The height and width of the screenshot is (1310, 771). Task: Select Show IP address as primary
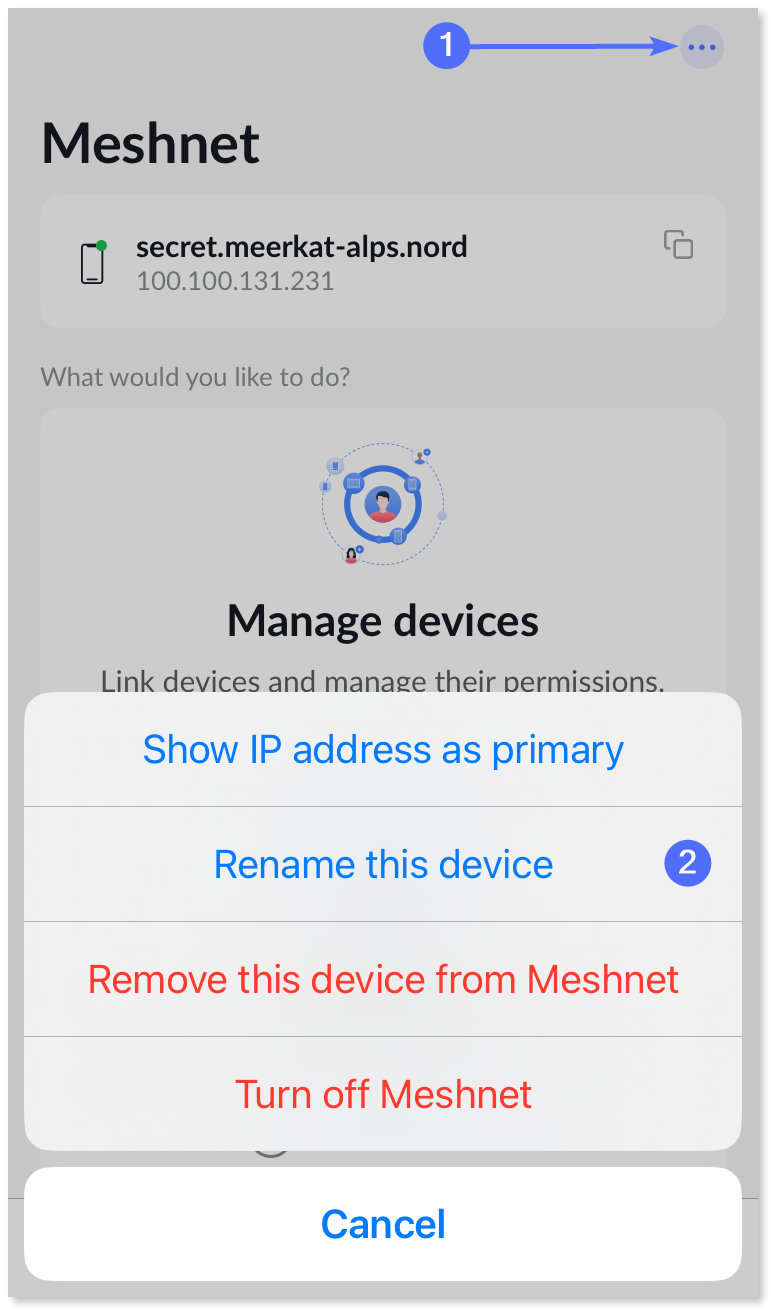[383, 749]
